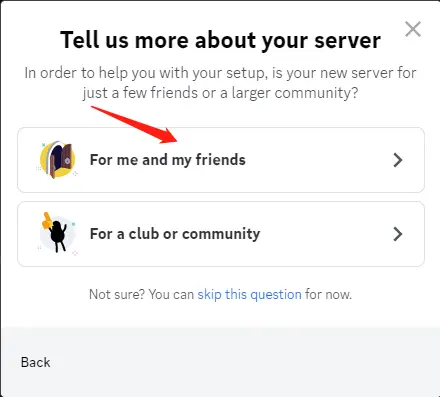The image size is (440, 397).
Task: Click the door illustration icon for friends
Action: [58, 159]
